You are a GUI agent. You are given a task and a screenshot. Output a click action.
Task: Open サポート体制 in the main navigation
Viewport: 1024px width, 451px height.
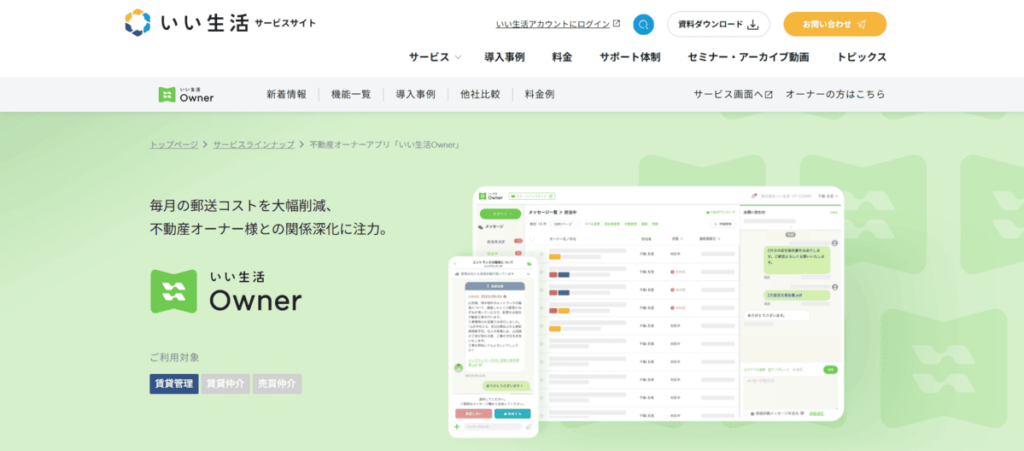coord(630,57)
